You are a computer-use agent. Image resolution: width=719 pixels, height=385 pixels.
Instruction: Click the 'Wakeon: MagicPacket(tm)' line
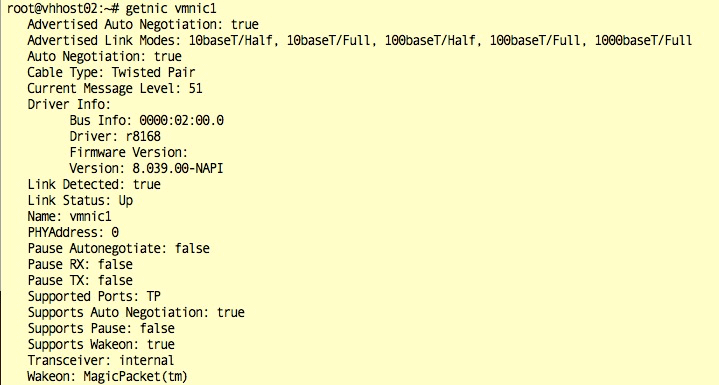[x=108, y=376]
